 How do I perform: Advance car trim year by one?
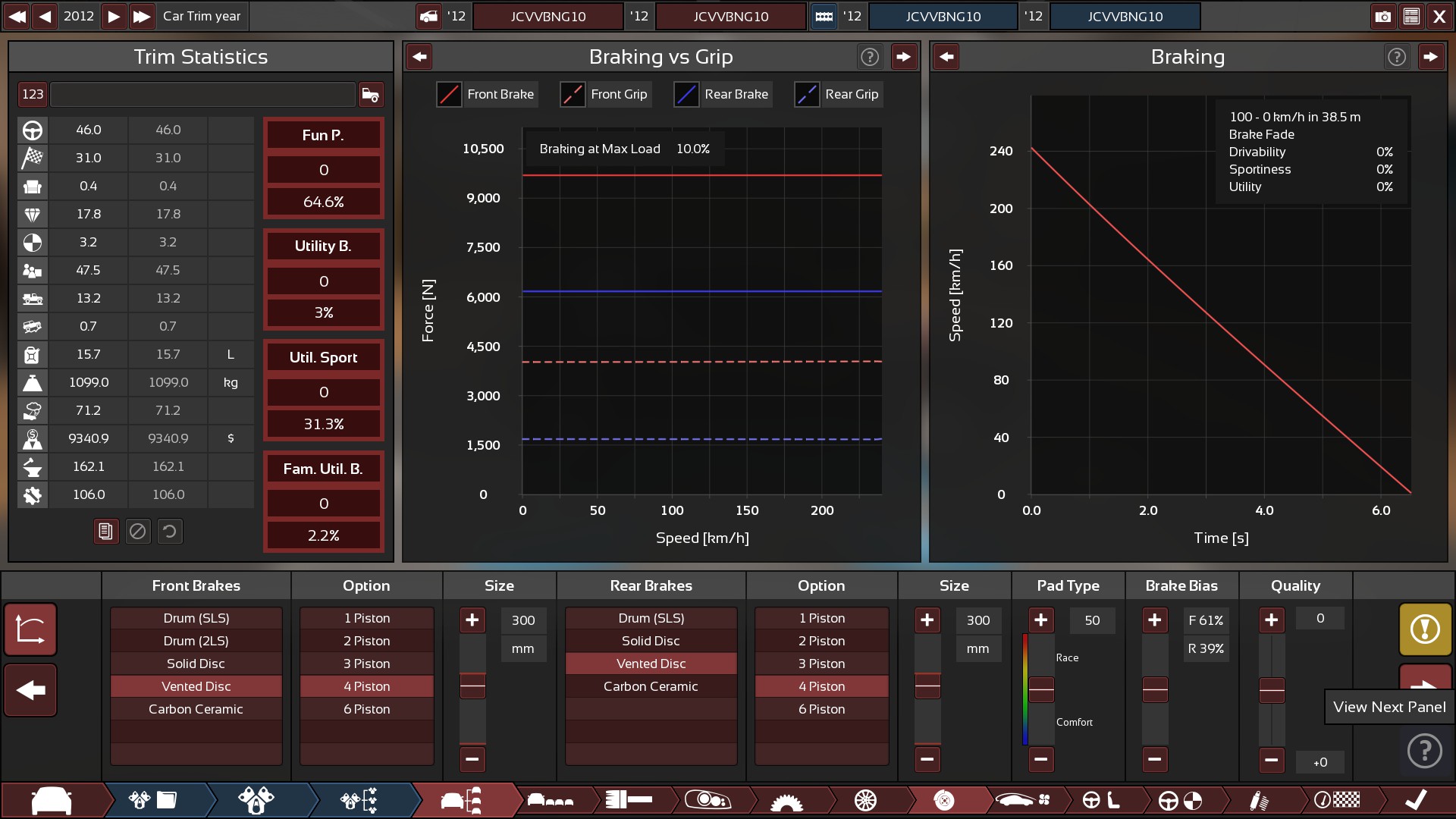(x=114, y=16)
